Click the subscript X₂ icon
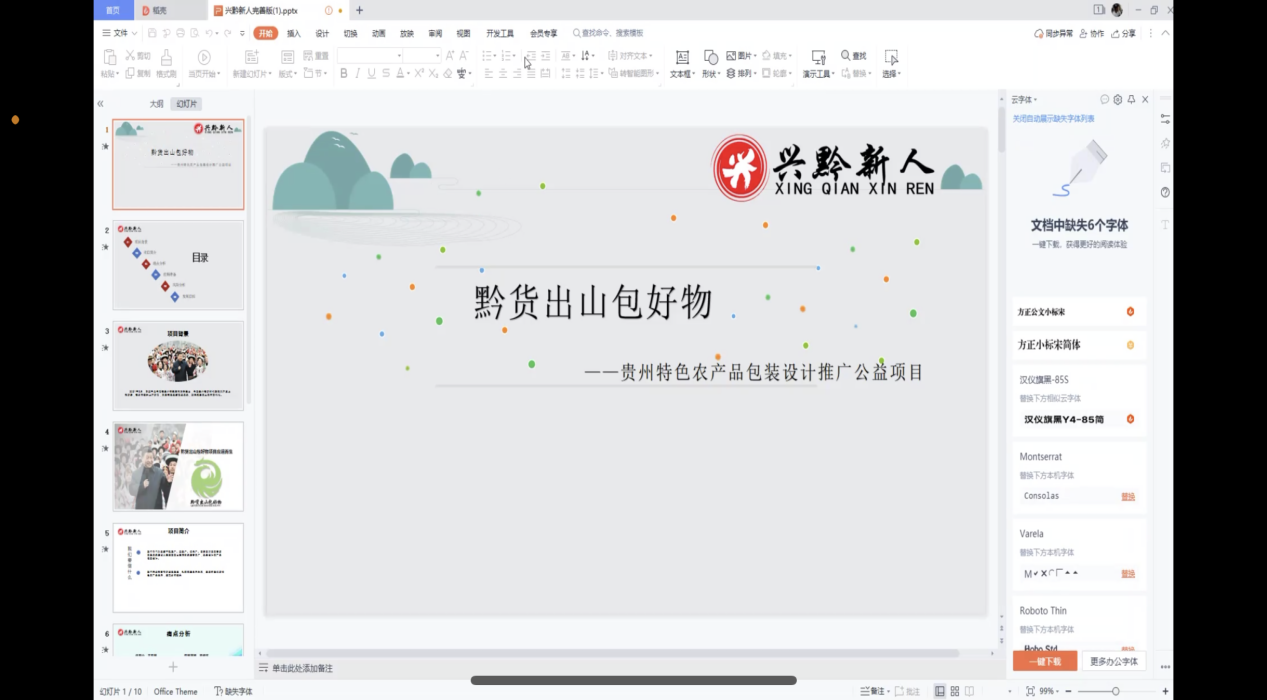 tap(433, 73)
